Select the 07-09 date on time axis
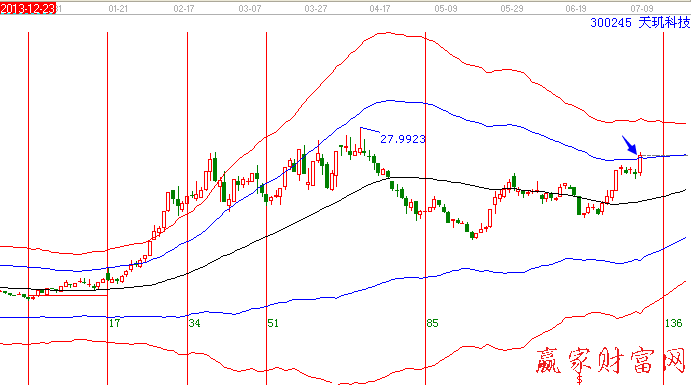The height and width of the screenshot is (385, 691). click(x=642, y=8)
